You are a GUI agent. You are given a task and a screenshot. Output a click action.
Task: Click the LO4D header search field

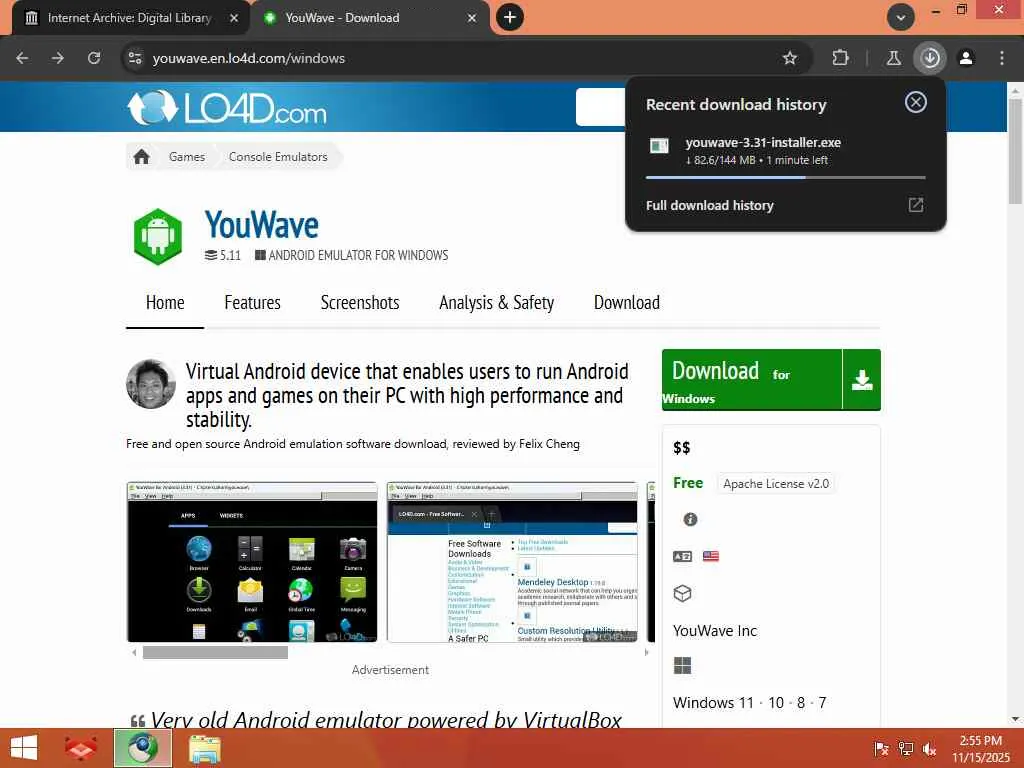pos(601,106)
